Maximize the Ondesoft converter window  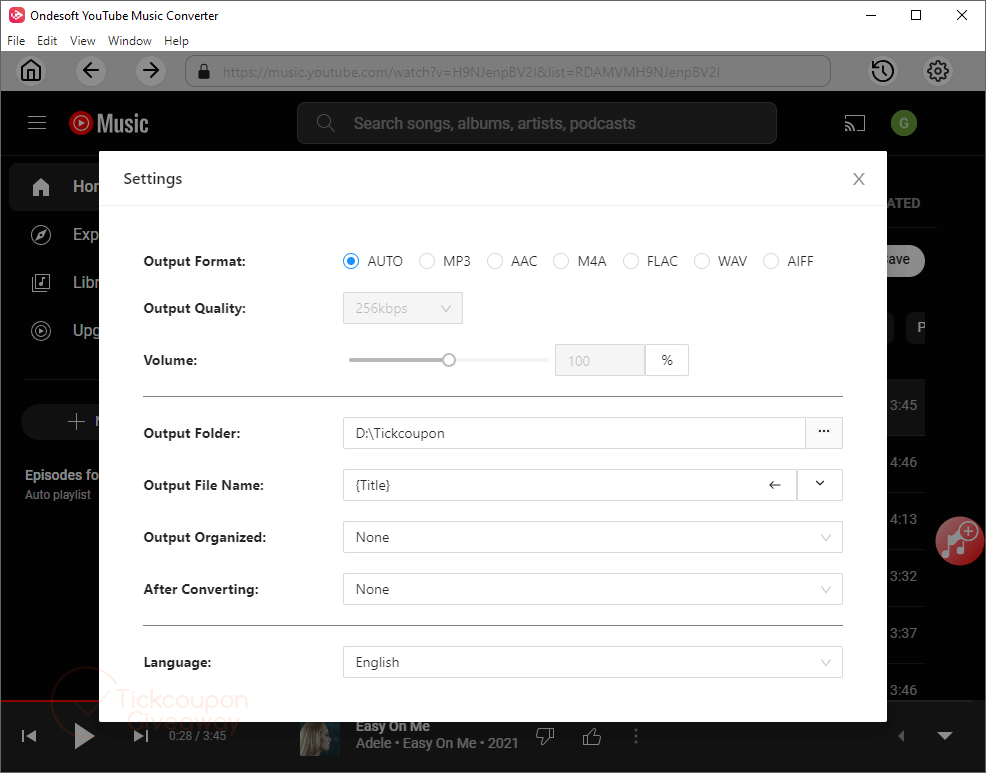point(916,15)
